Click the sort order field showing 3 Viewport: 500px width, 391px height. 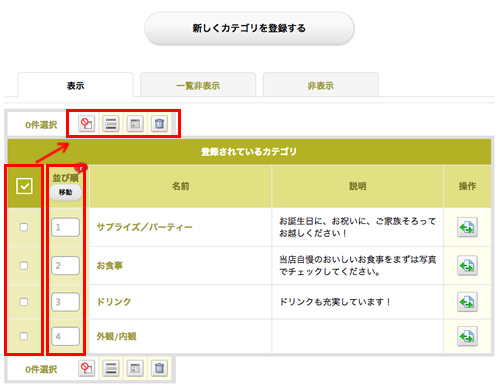pos(66,302)
